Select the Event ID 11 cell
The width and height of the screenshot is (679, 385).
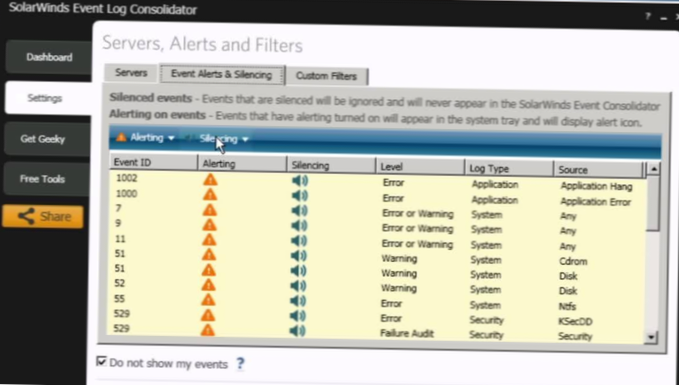tap(120, 239)
